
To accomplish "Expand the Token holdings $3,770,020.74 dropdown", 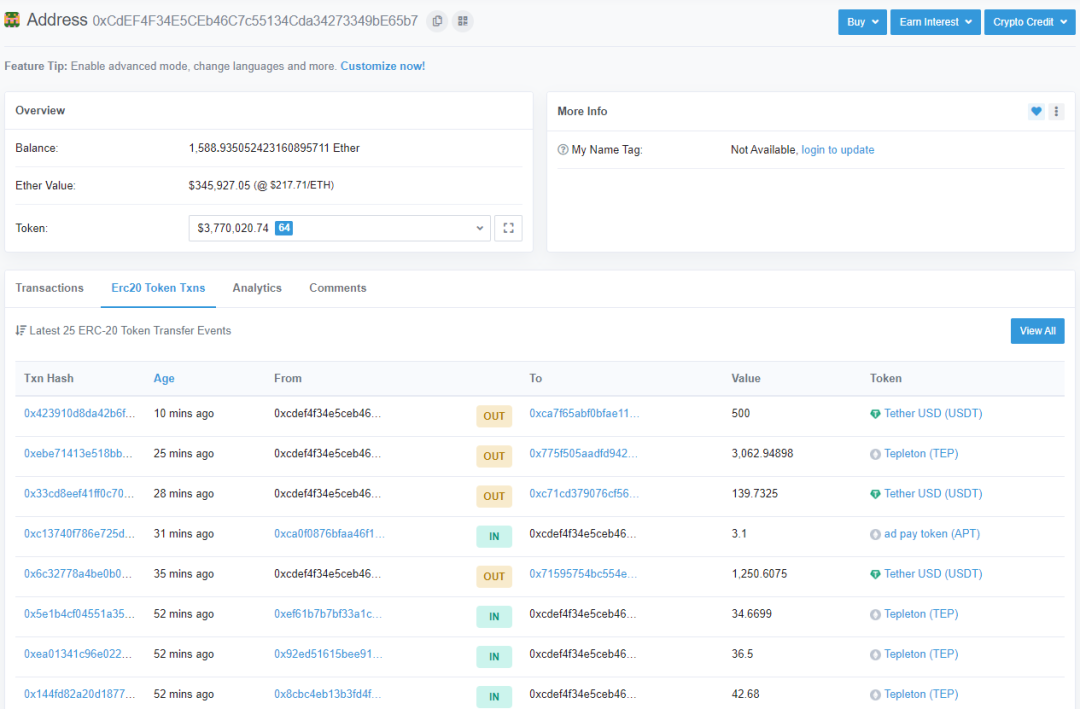I will click(340, 228).
